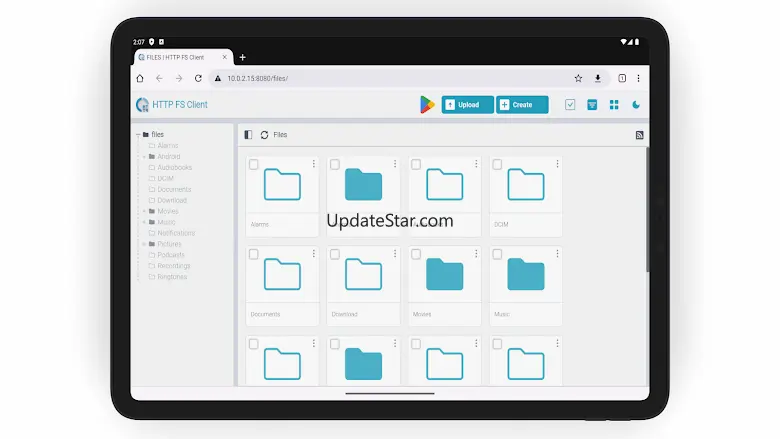Image resolution: width=780 pixels, height=439 pixels.
Task: Select Ringtones in sidebar tree
Action: (x=172, y=277)
